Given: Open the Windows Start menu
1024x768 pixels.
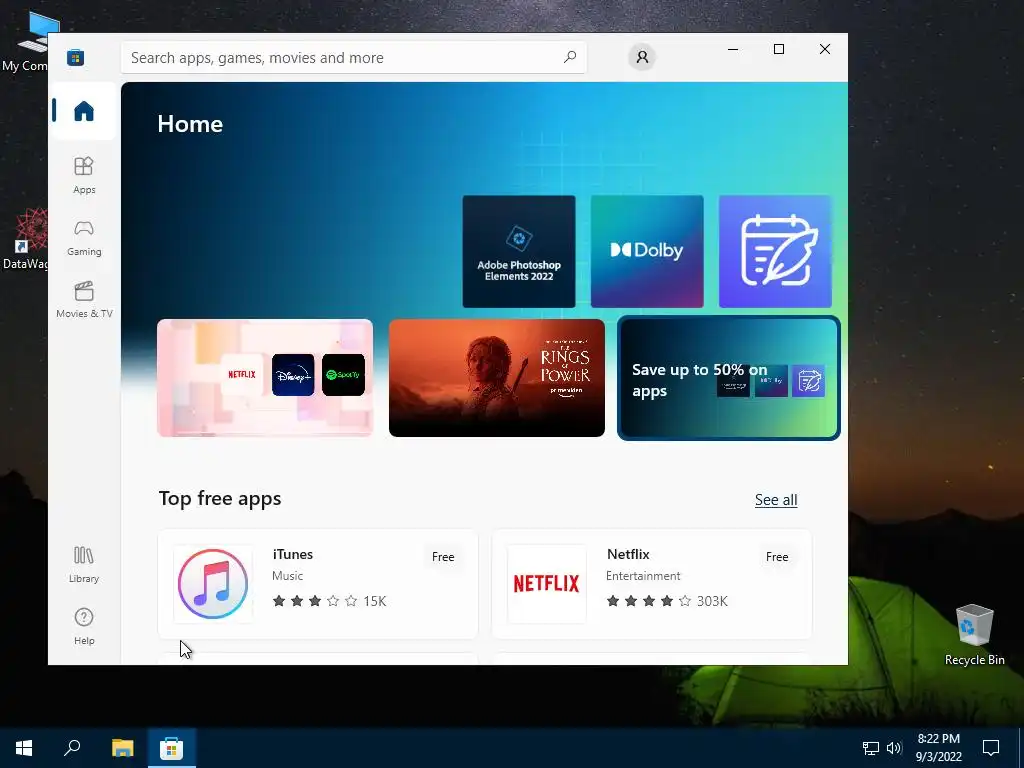Looking at the screenshot, I should 24,748.
